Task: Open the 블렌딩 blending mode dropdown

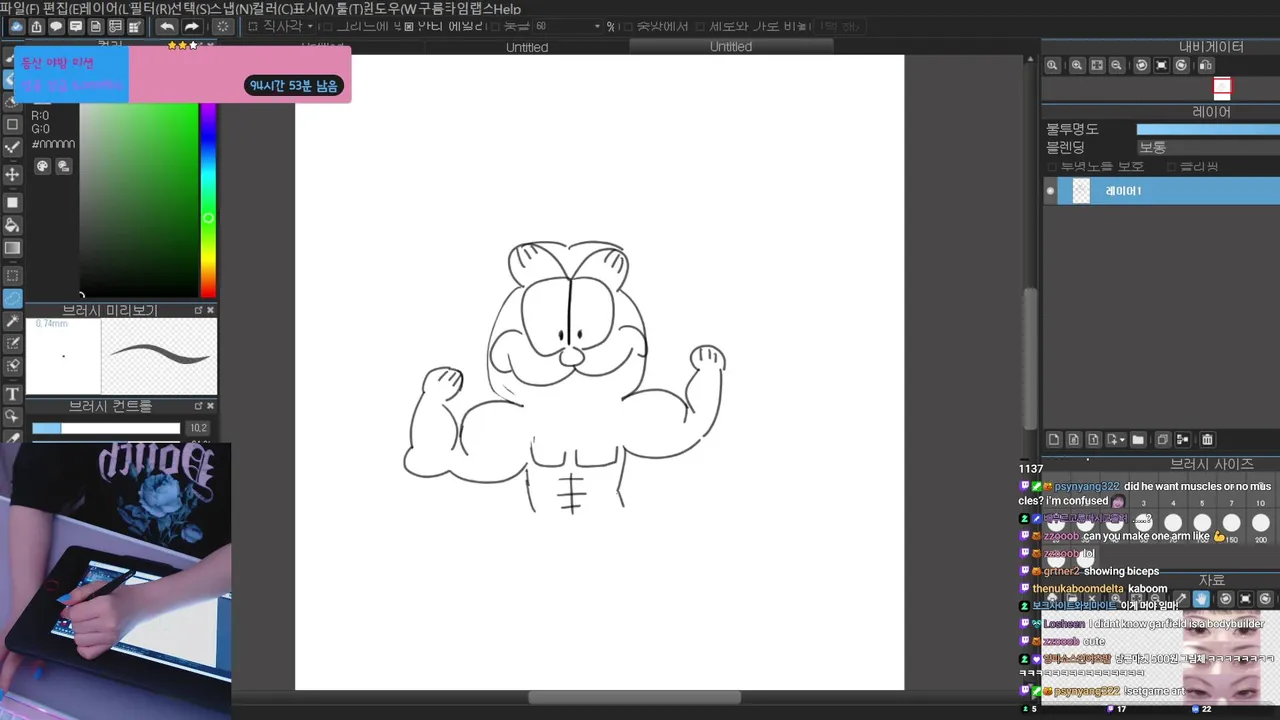Action: click(1207, 147)
